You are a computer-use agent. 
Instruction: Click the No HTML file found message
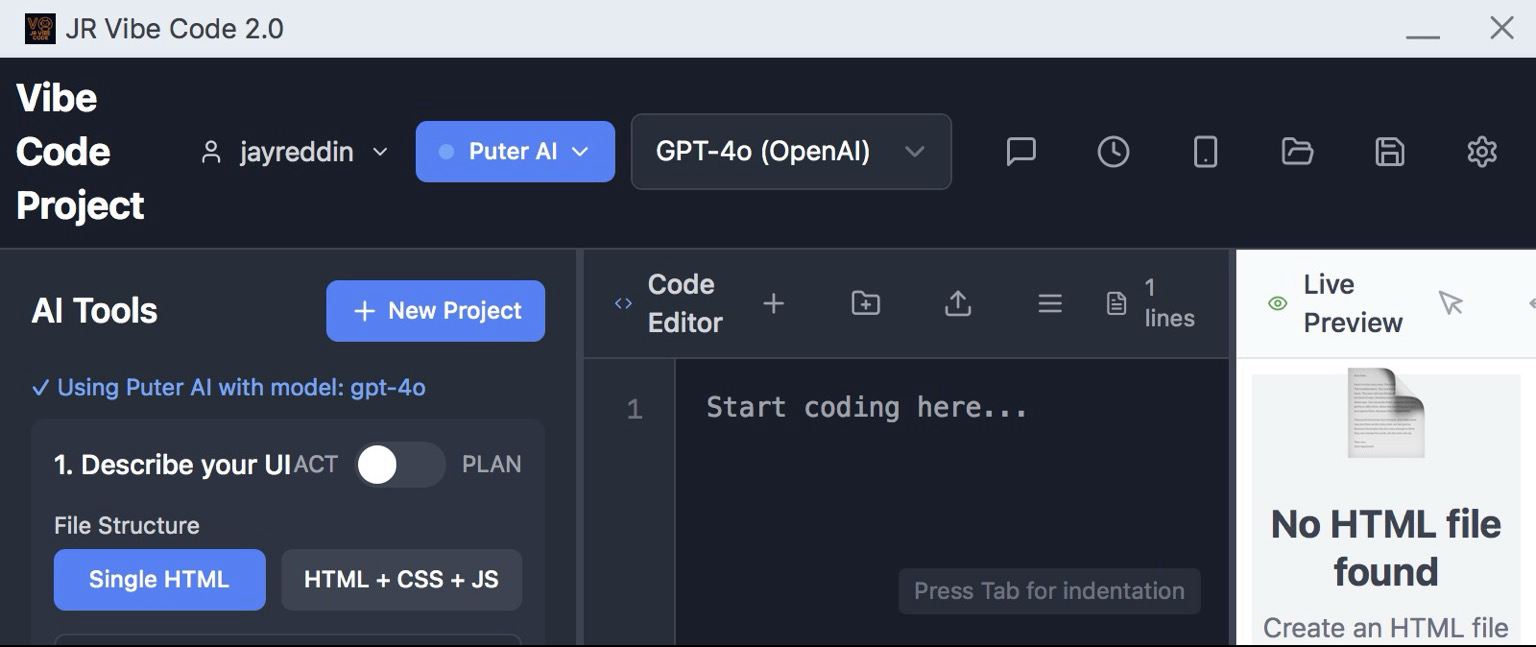[x=1386, y=548]
